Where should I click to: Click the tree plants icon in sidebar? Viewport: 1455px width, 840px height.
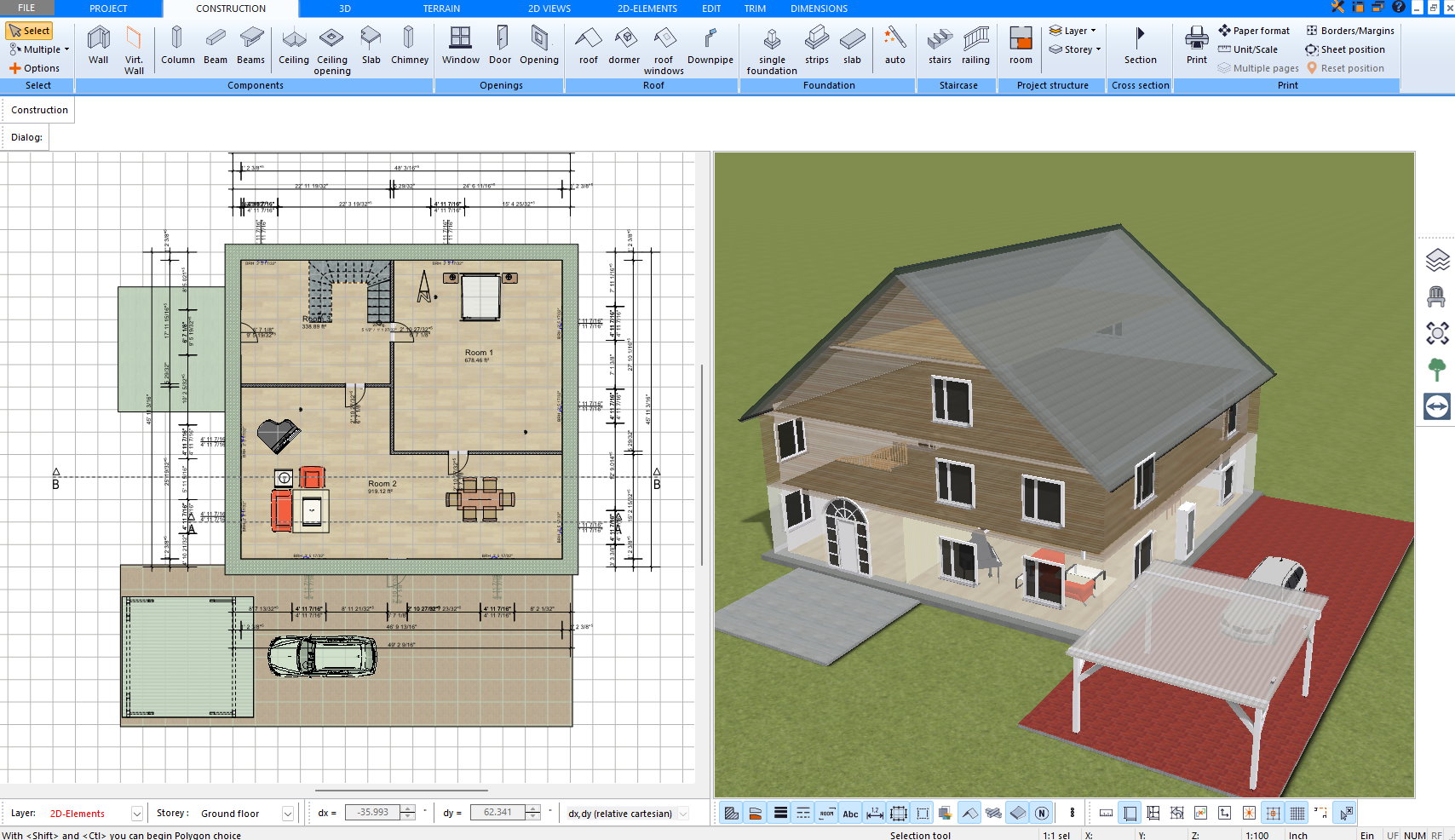pos(1436,370)
